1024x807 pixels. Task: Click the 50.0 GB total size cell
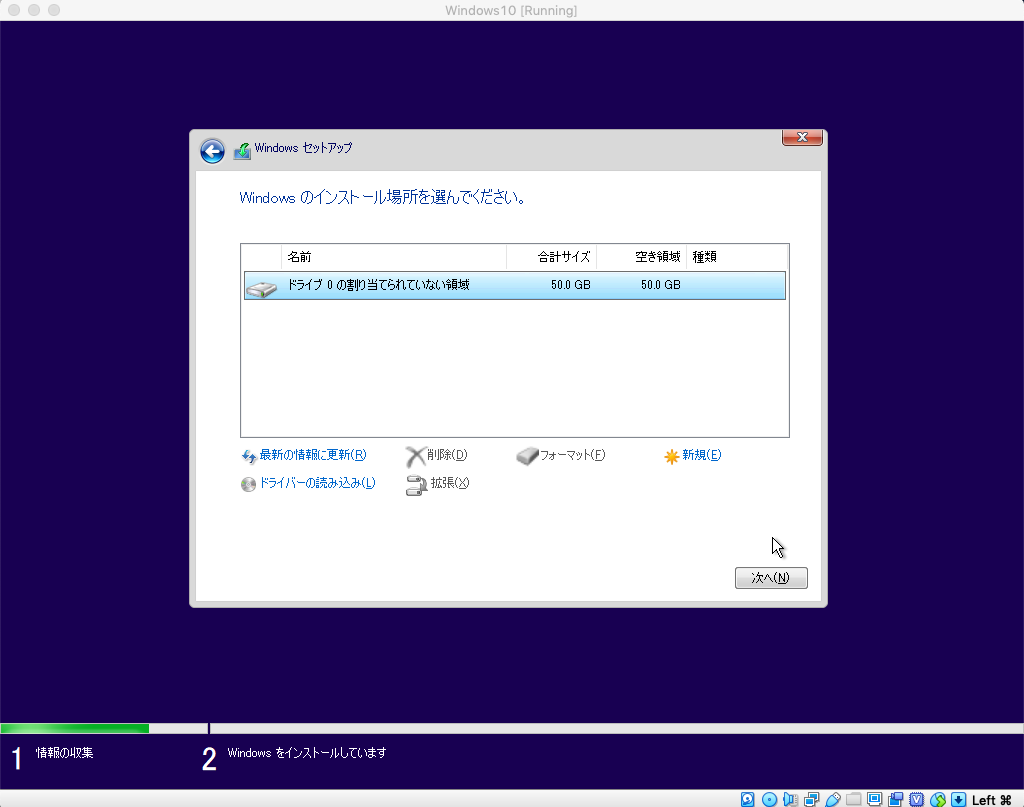[570, 285]
